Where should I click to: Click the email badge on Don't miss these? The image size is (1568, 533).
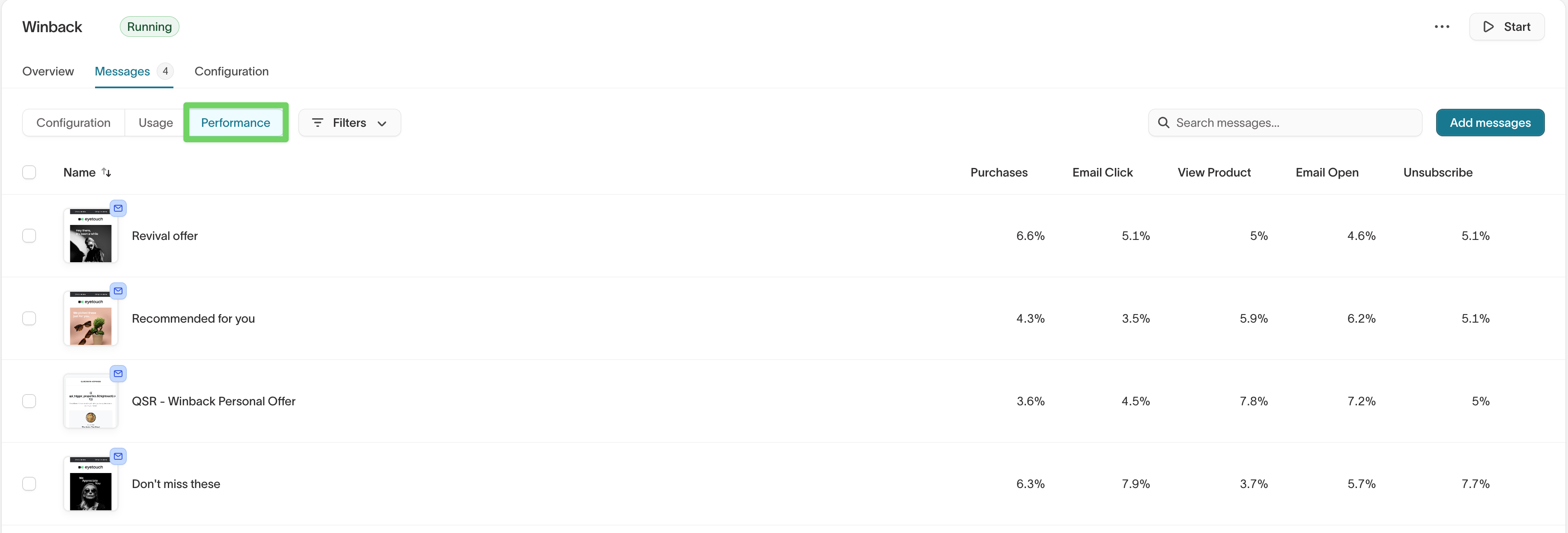[118, 456]
